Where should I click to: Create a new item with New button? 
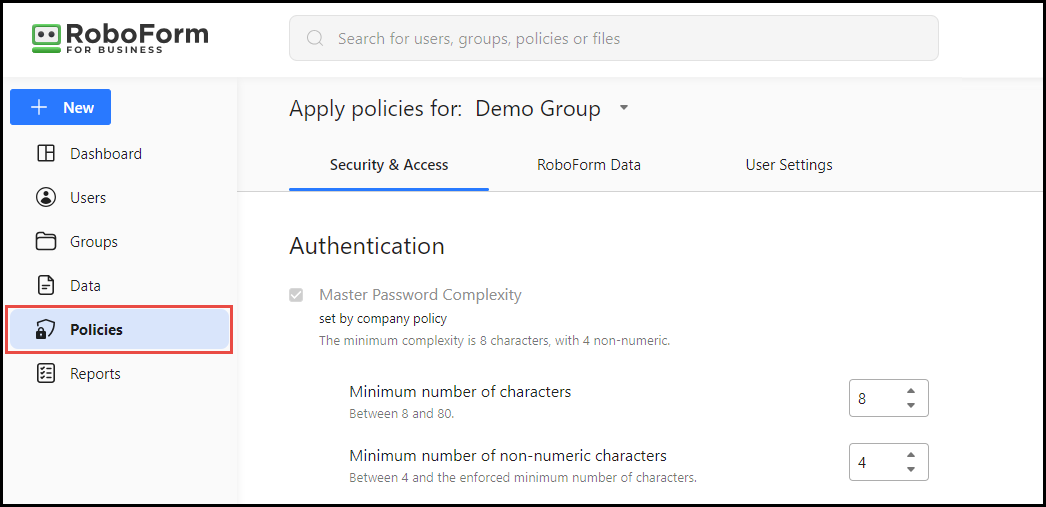point(61,107)
